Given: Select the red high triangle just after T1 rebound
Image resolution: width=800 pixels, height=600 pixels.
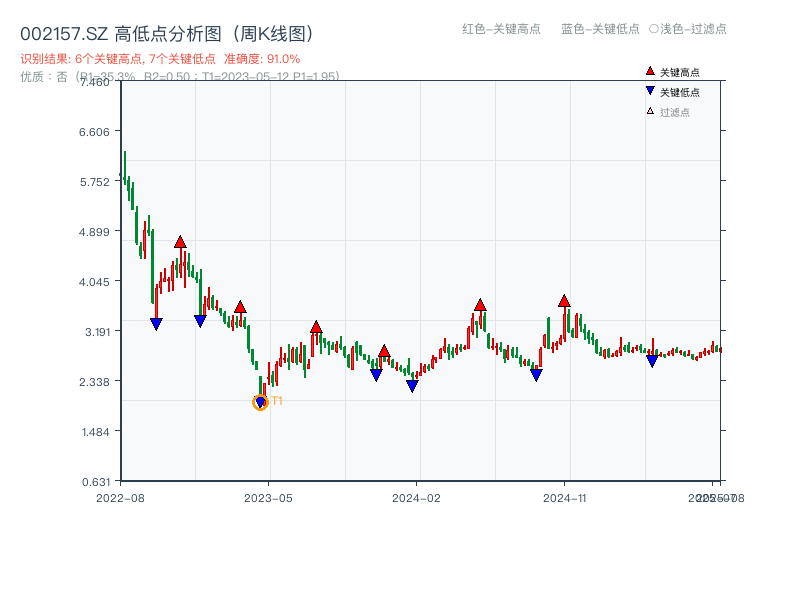Looking at the screenshot, I should pyautogui.click(x=316, y=327).
